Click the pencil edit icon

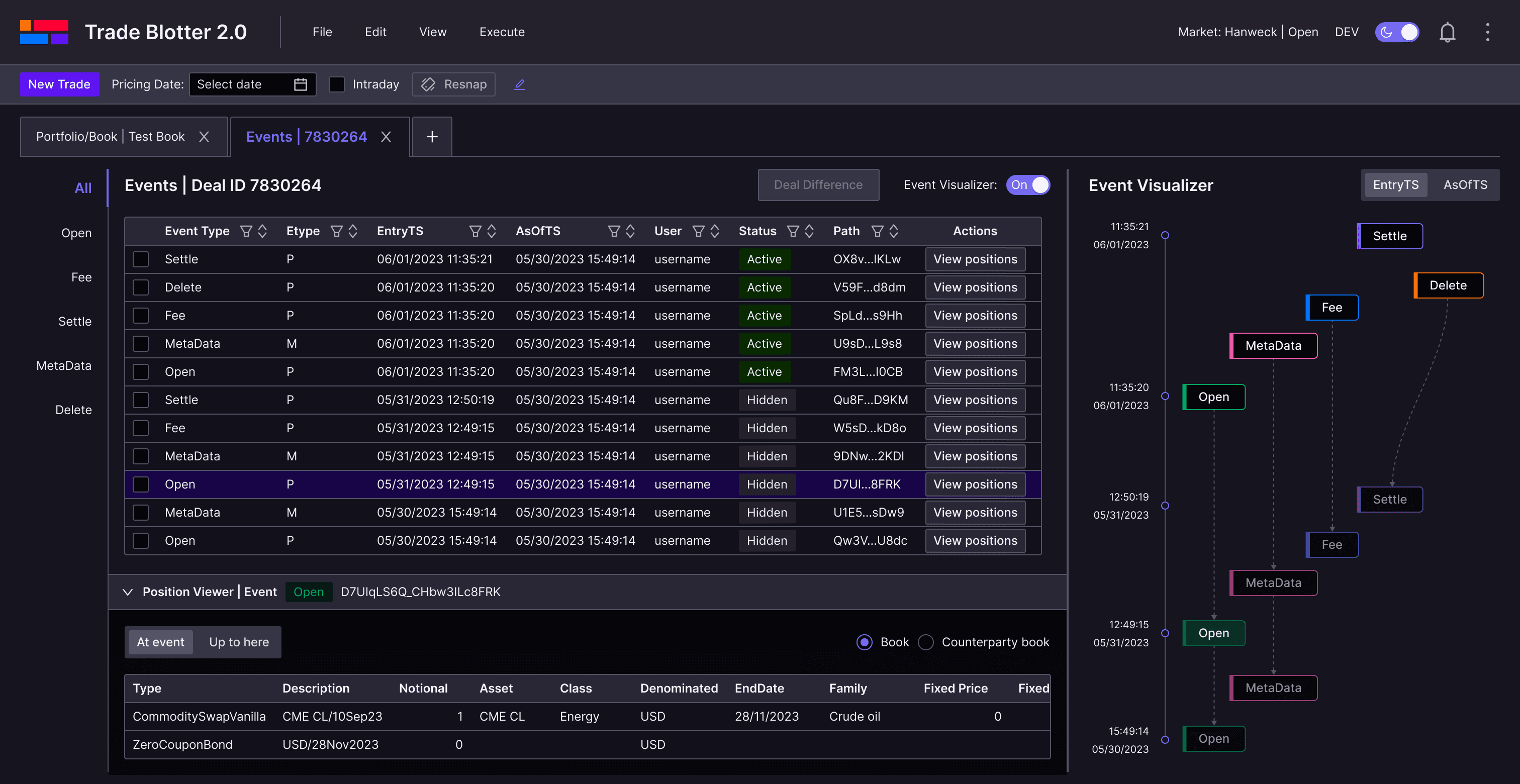[519, 84]
